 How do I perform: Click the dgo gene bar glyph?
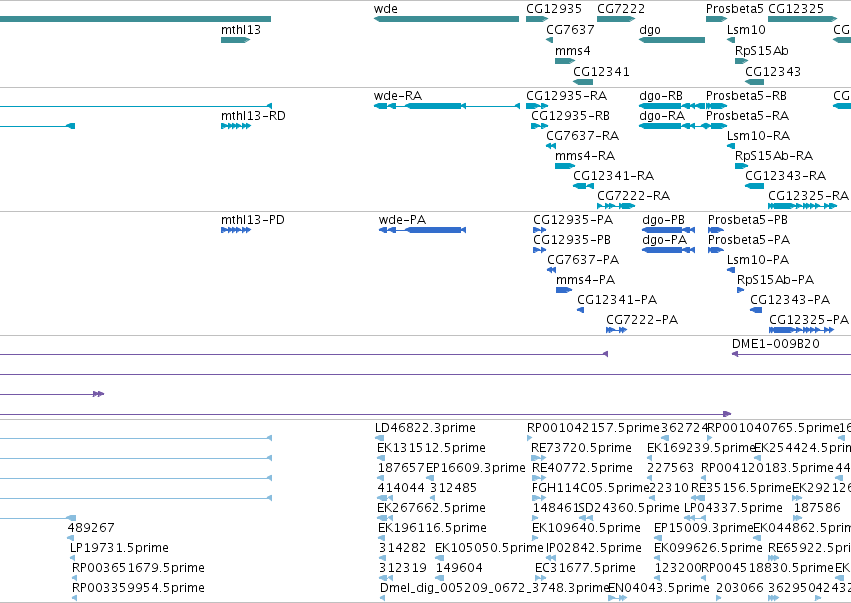[672, 40]
